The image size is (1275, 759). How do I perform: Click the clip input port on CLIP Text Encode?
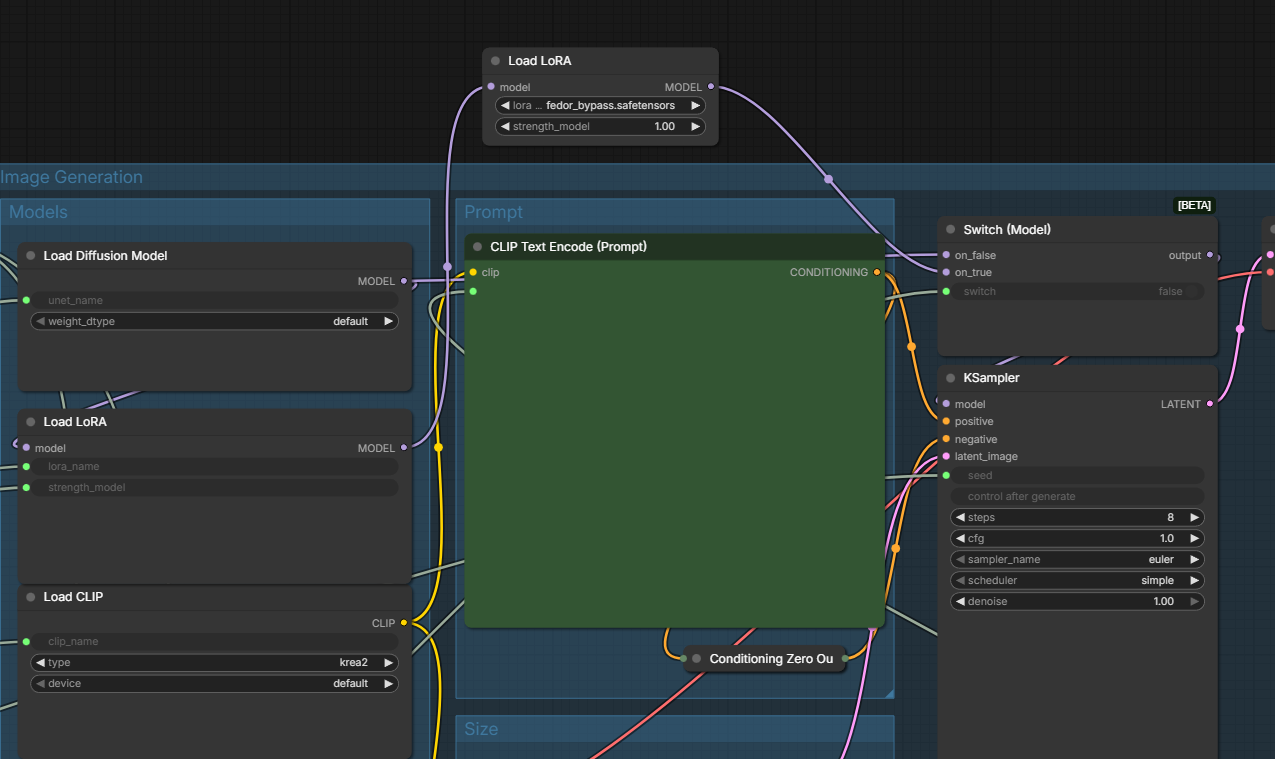click(473, 272)
